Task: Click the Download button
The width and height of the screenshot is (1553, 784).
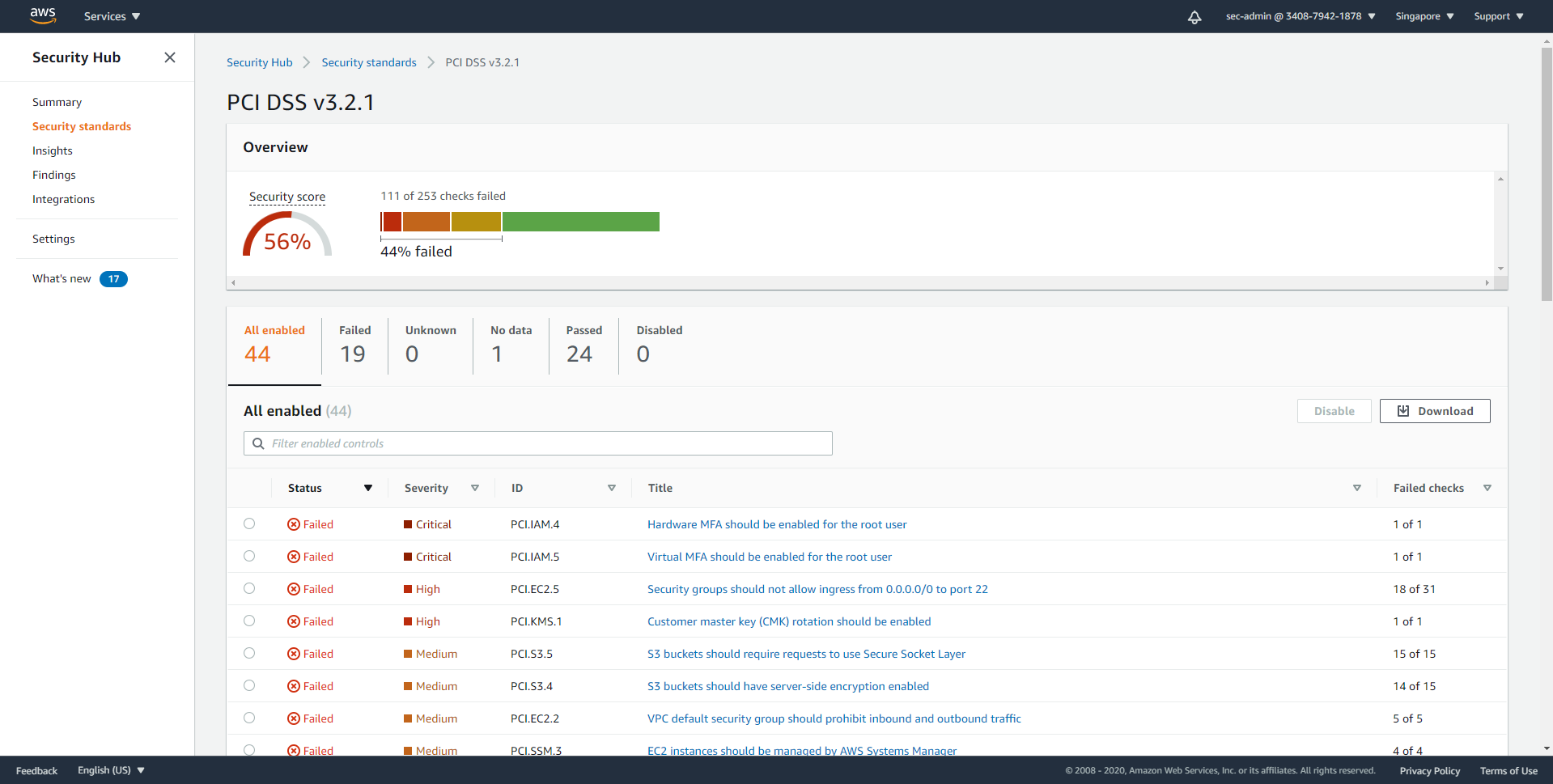Action: (x=1435, y=411)
